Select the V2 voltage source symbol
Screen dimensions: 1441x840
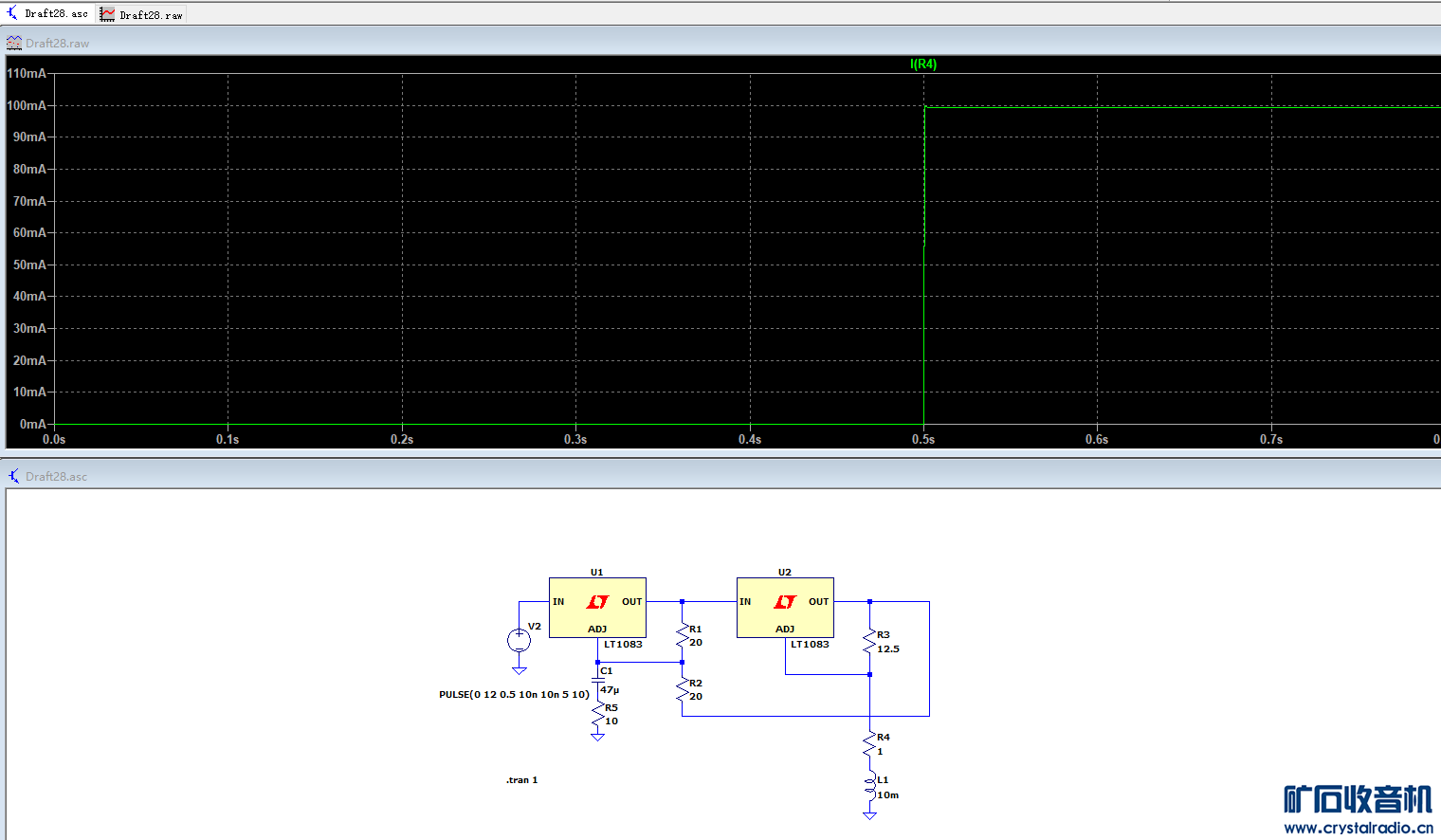point(519,640)
